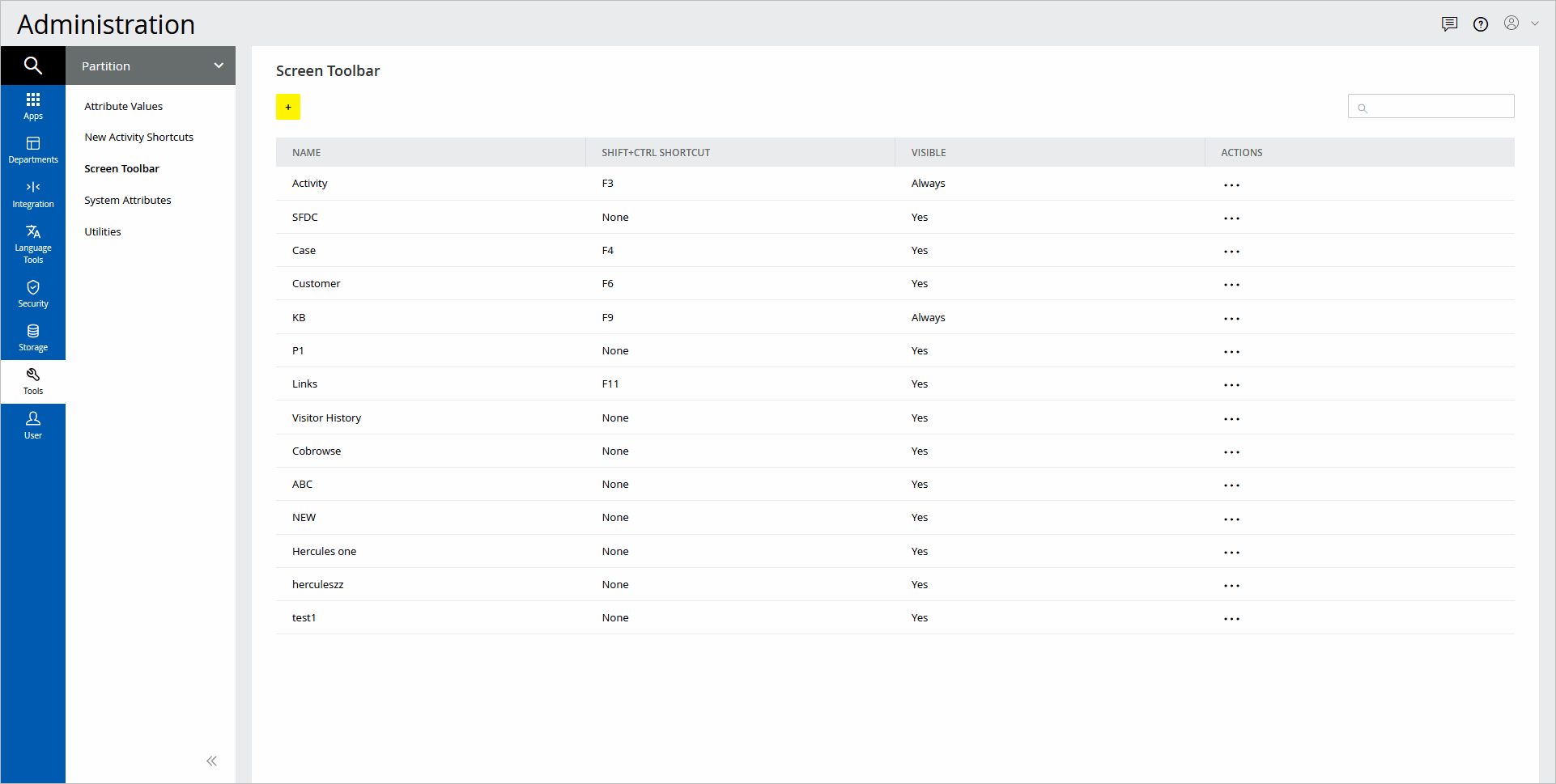The width and height of the screenshot is (1556, 784).
Task: Open the User section
Action: coord(32,425)
